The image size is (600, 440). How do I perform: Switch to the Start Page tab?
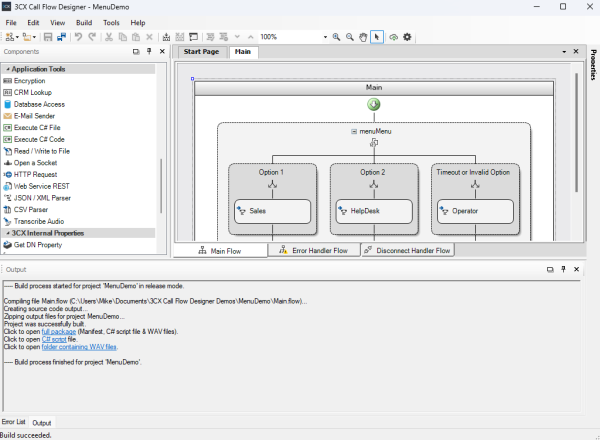tap(201, 52)
